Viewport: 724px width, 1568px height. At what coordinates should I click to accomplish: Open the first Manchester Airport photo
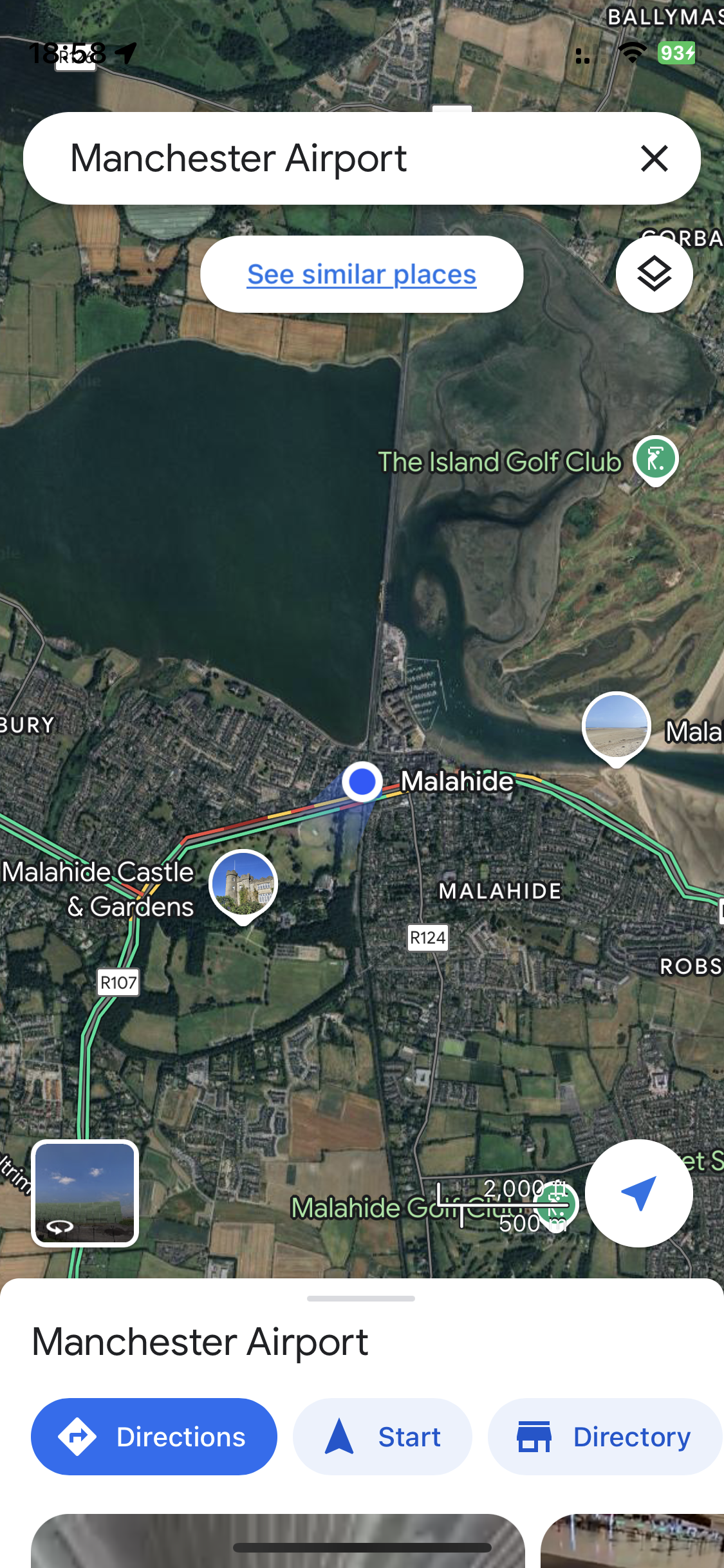coord(278,1540)
